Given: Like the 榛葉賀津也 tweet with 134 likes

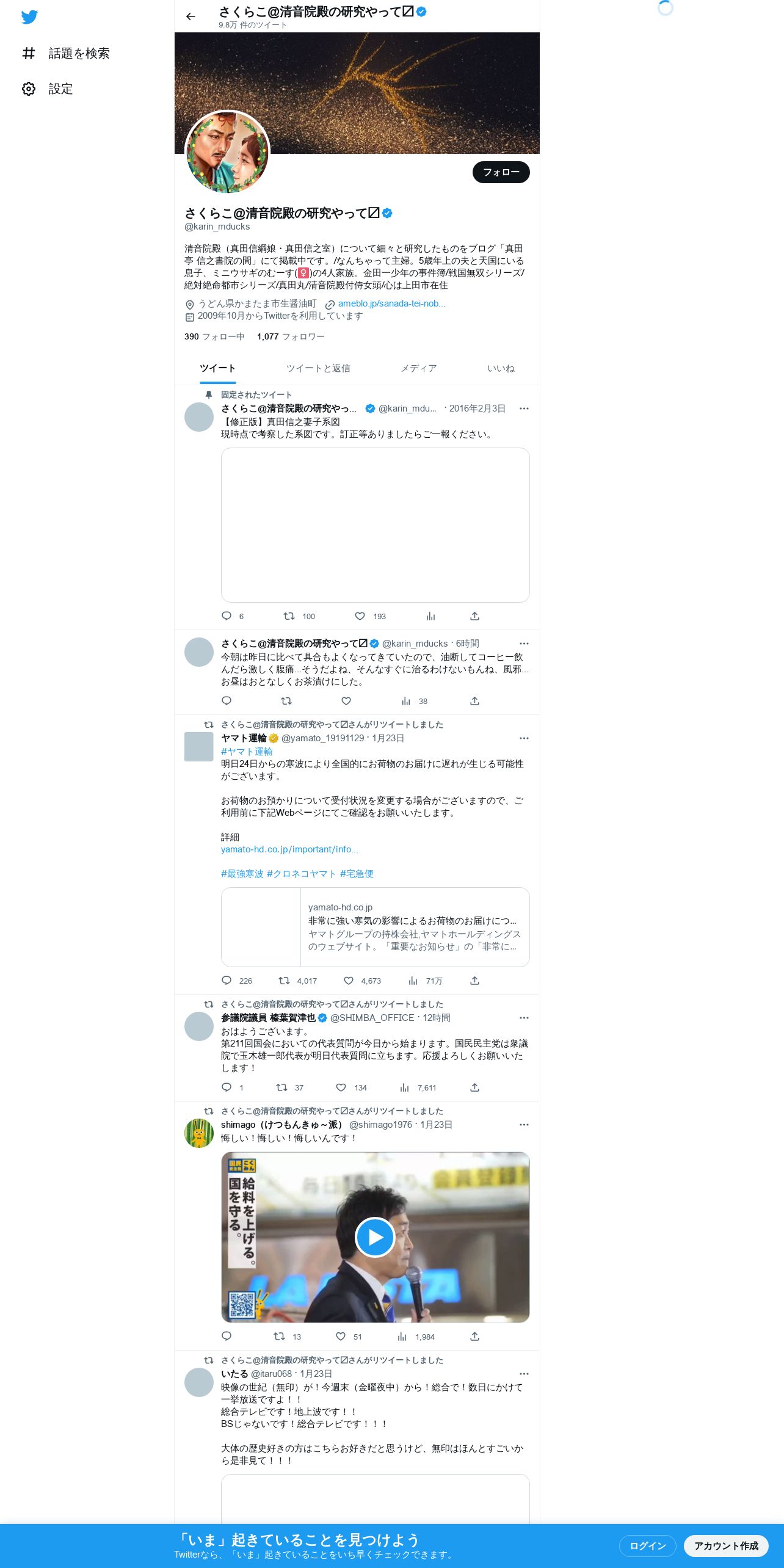Looking at the screenshot, I should click(341, 1087).
